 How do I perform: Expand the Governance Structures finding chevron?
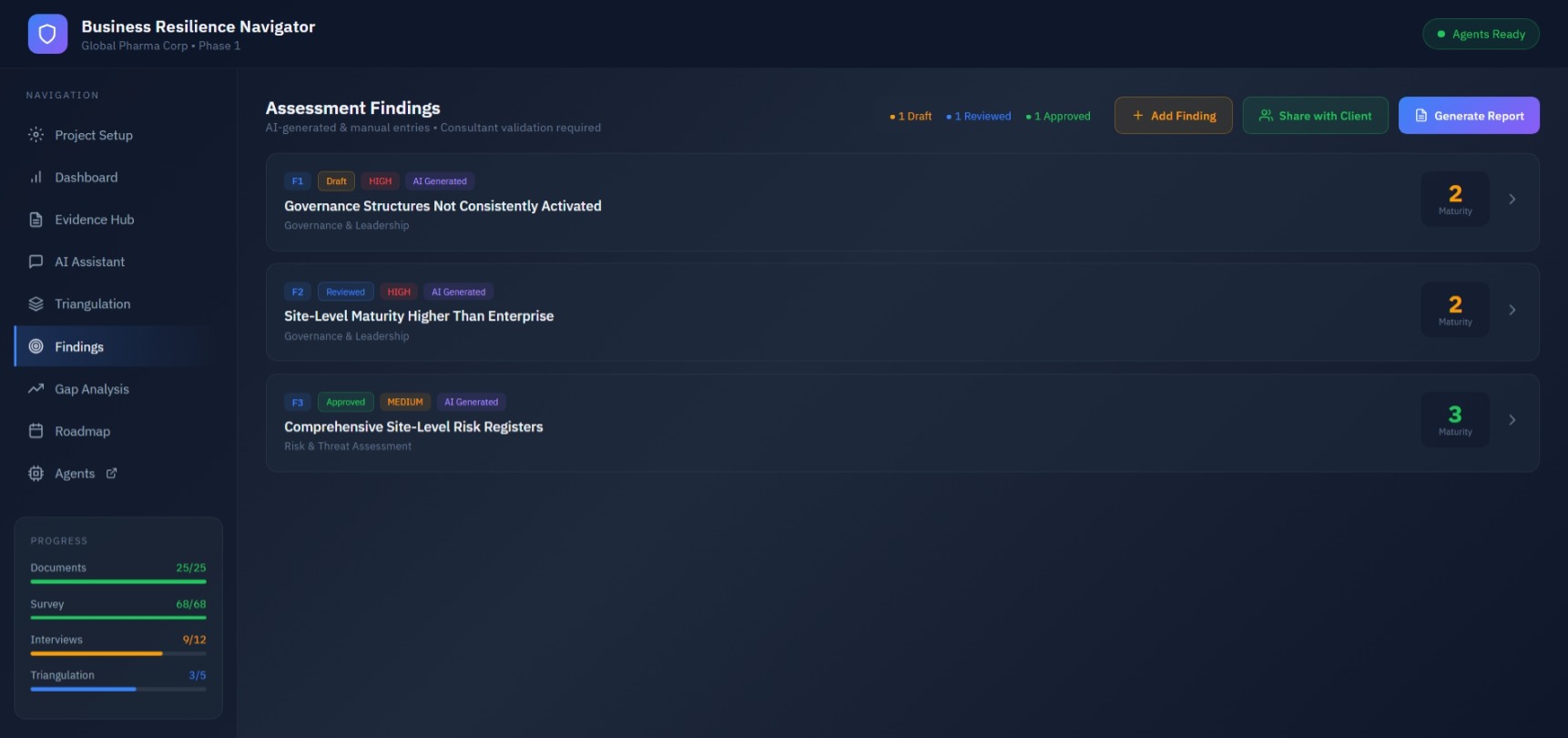click(x=1512, y=200)
